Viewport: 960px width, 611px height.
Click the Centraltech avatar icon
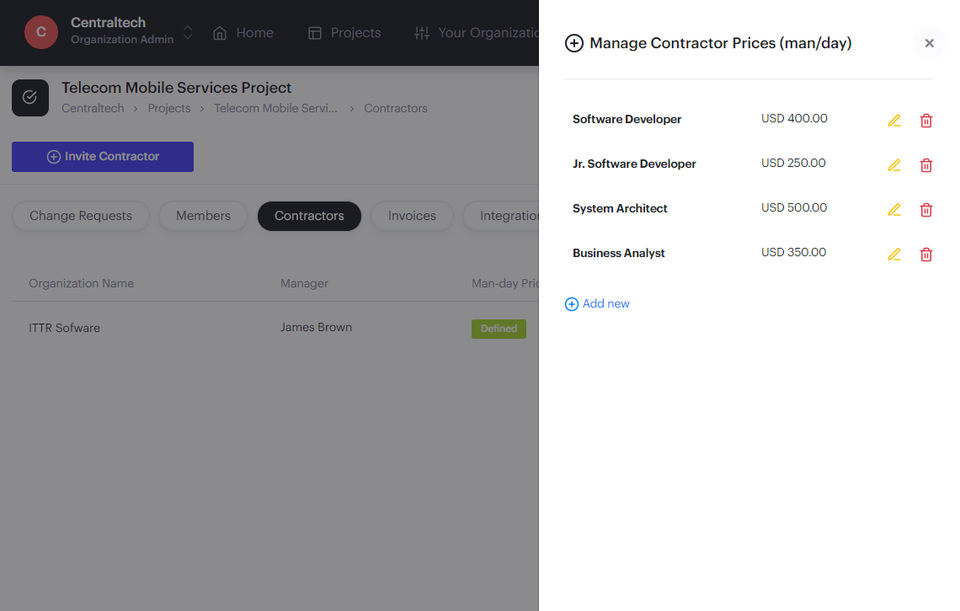coord(41,32)
